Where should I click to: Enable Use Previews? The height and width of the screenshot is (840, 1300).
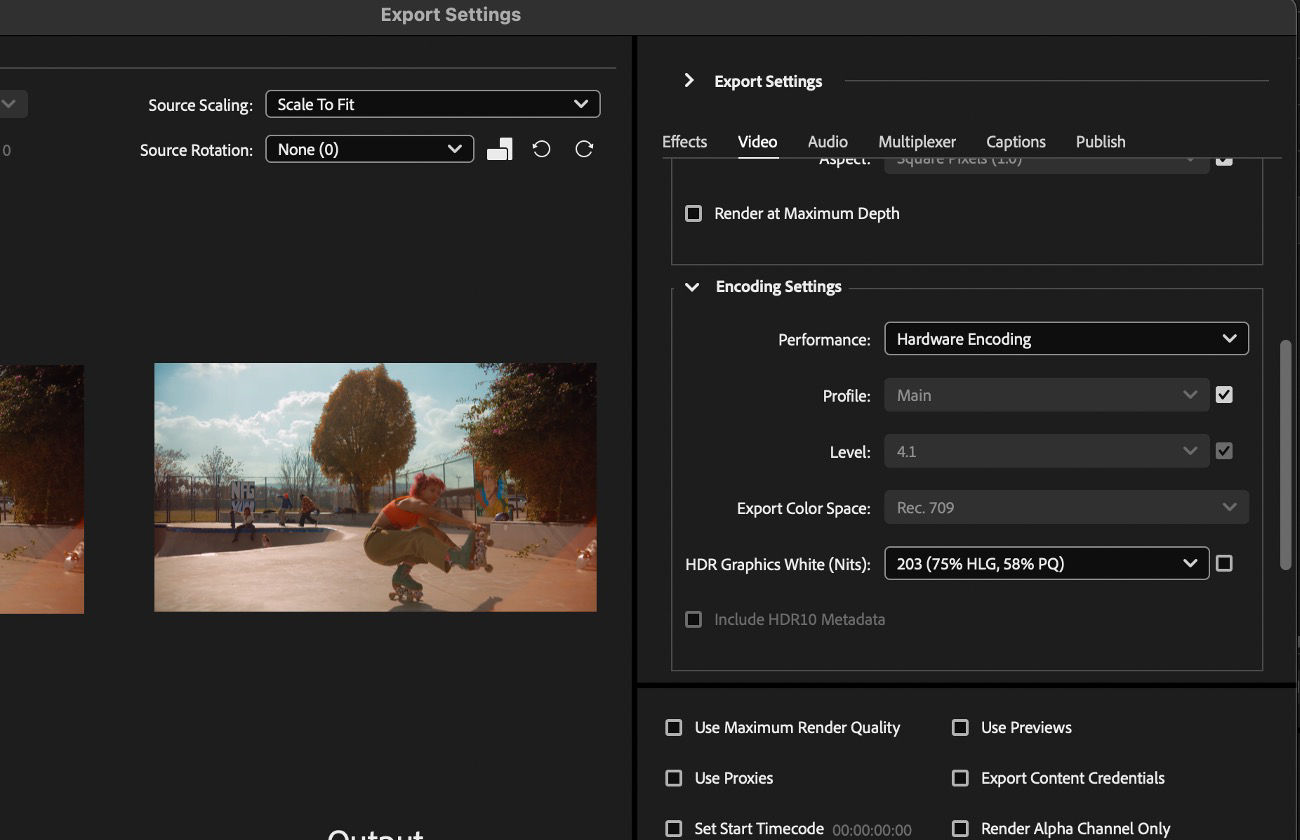(x=960, y=727)
